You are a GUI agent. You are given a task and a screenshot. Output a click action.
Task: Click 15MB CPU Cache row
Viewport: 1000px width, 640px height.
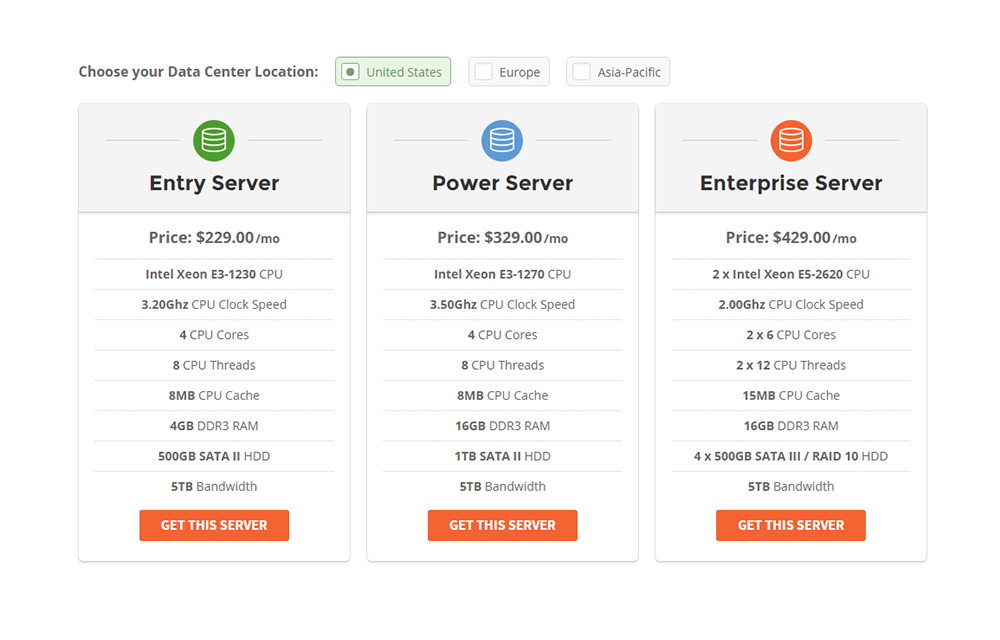click(x=791, y=395)
